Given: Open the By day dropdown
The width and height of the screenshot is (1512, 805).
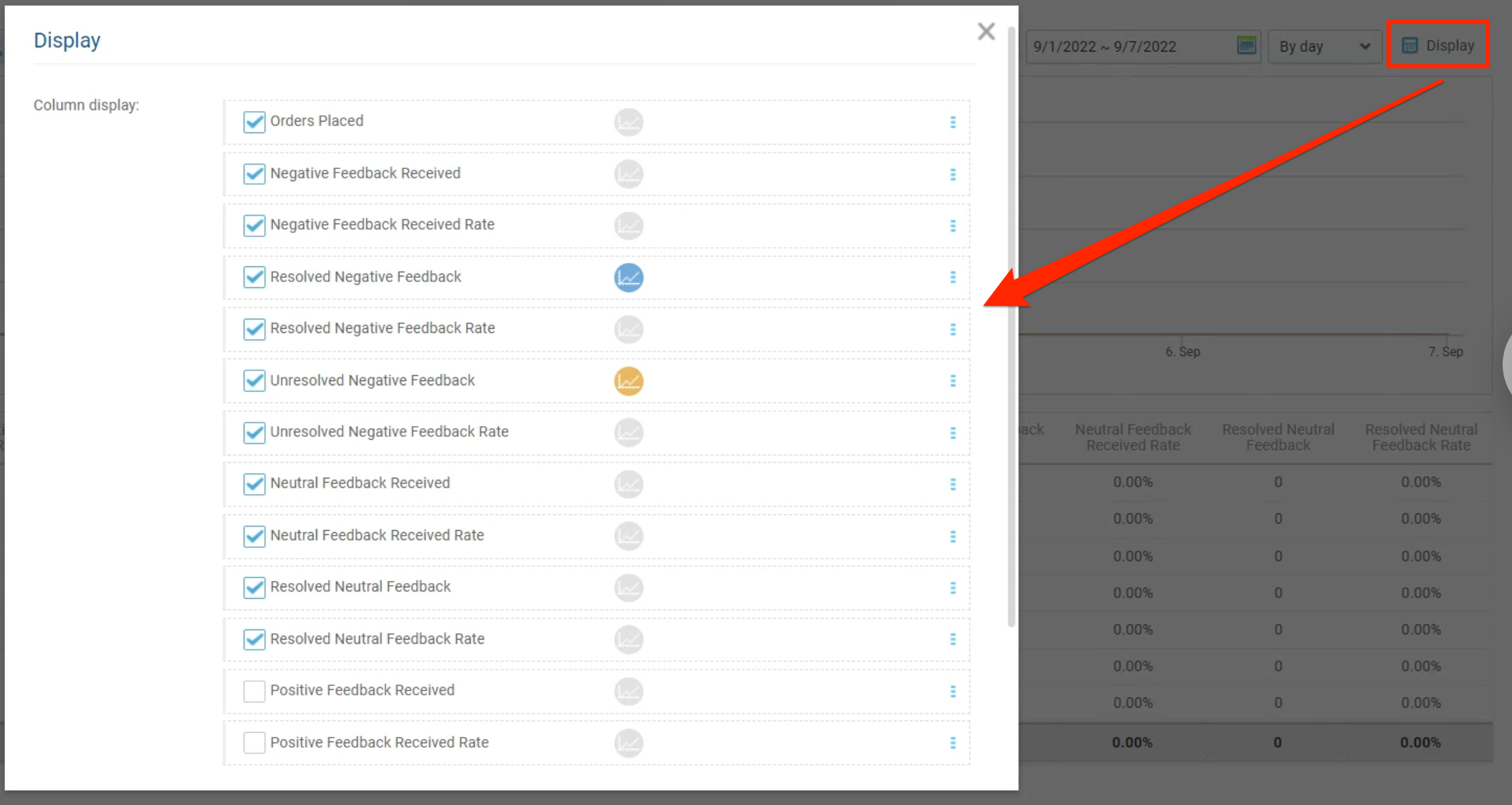Looking at the screenshot, I should (x=1324, y=47).
